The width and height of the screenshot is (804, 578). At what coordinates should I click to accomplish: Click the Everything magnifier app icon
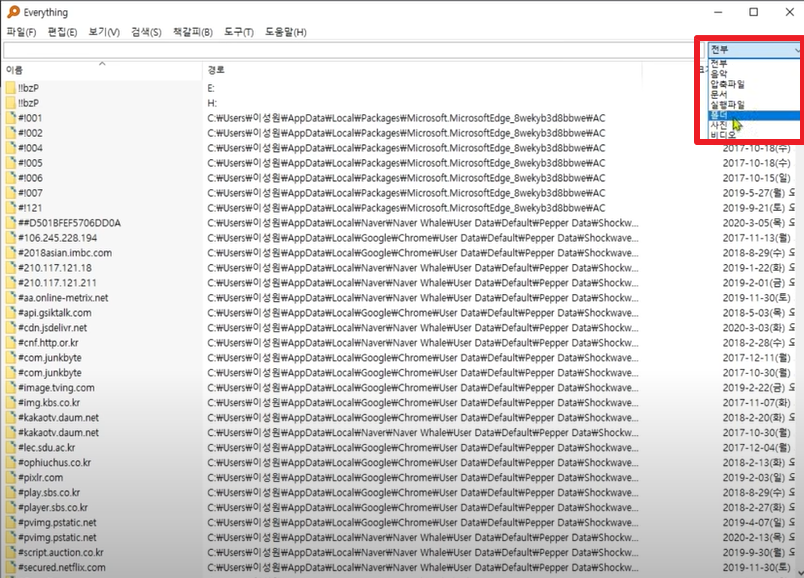13,12
